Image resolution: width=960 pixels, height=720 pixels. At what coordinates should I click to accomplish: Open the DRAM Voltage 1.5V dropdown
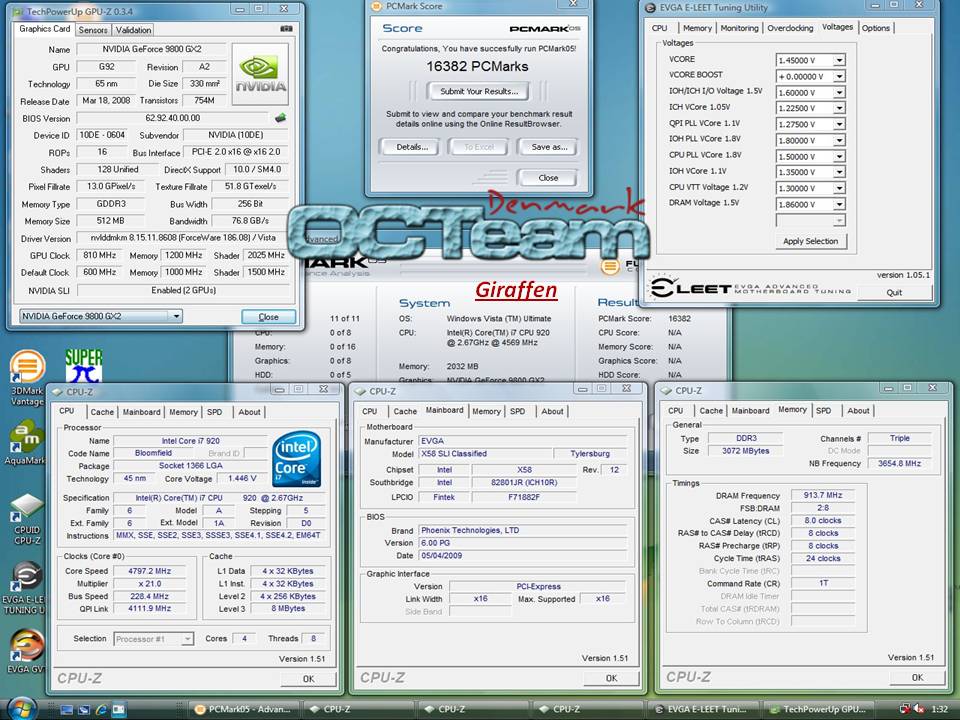click(x=839, y=204)
